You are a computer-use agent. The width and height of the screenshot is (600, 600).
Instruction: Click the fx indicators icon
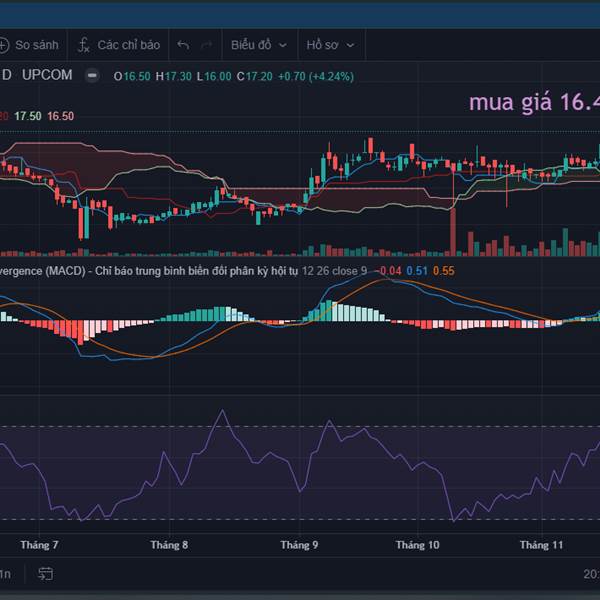83,45
